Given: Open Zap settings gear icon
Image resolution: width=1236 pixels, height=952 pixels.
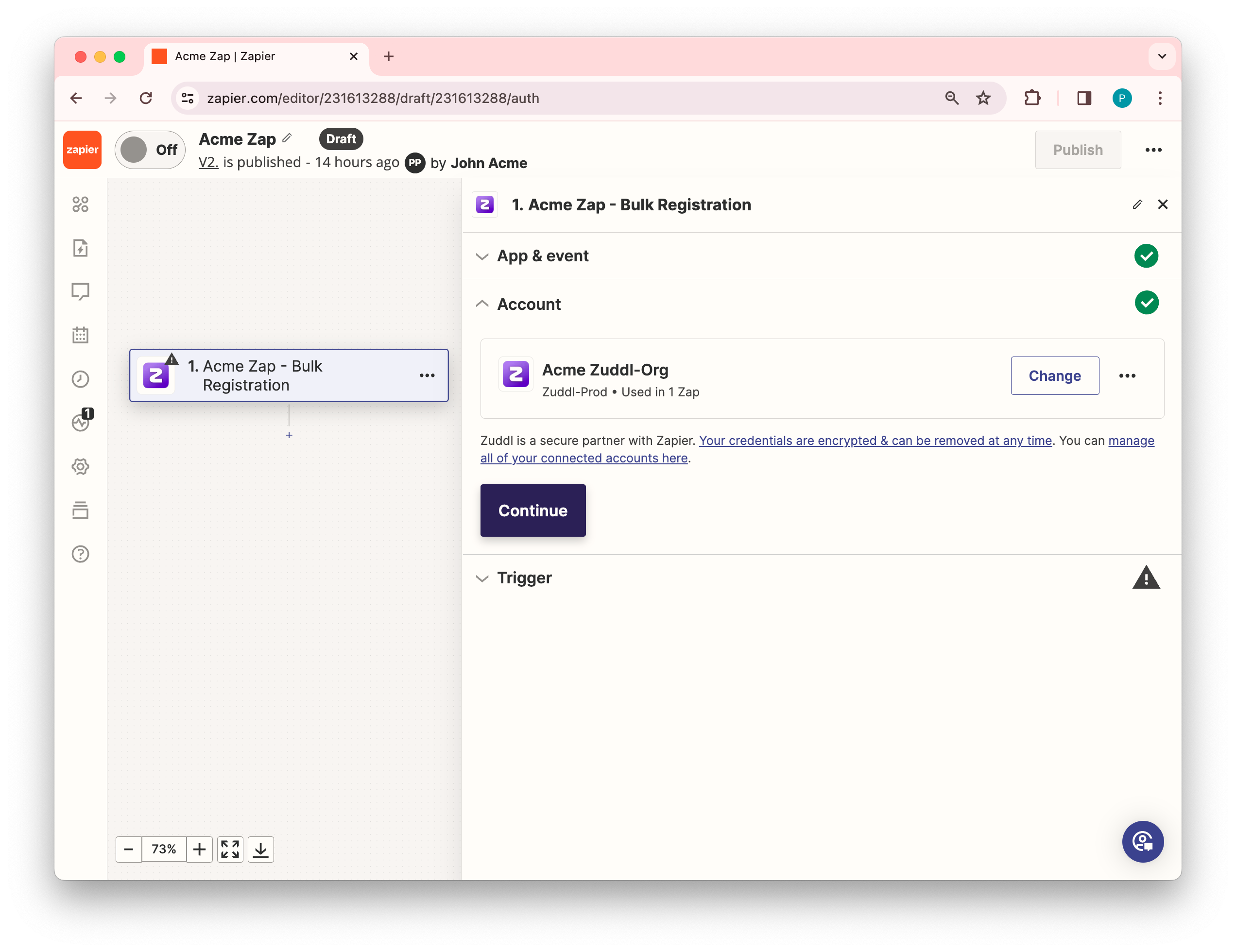Looking at the screenshot, I should [80, 467].
